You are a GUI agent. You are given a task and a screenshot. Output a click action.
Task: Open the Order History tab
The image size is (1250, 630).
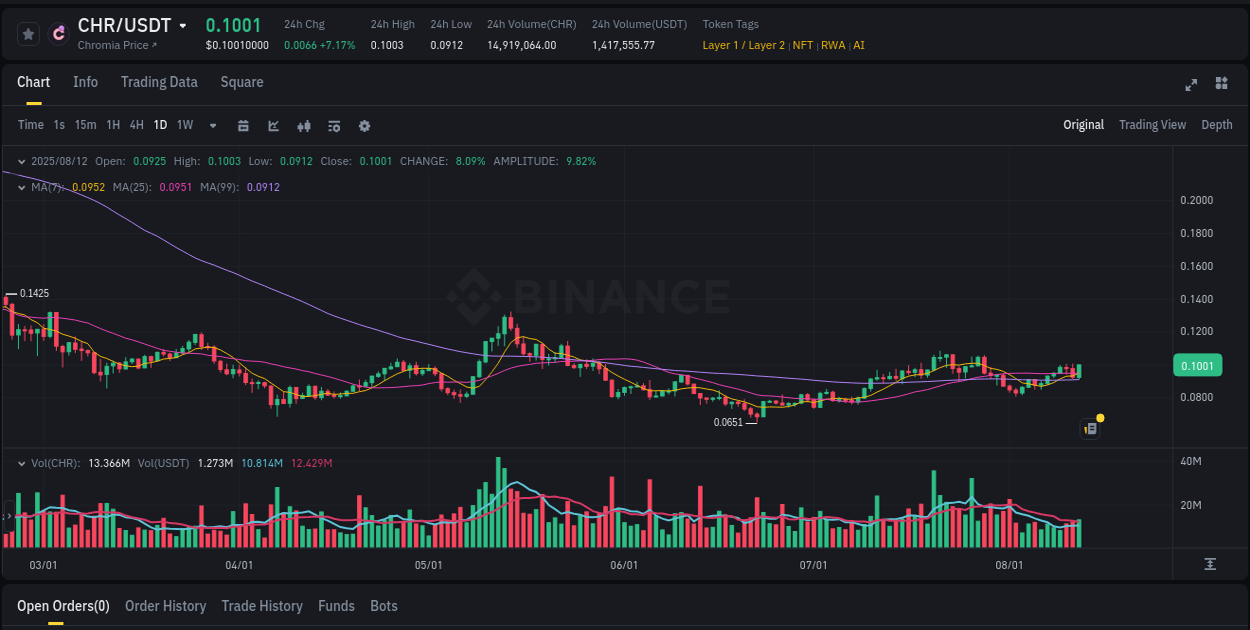point(165,606)
